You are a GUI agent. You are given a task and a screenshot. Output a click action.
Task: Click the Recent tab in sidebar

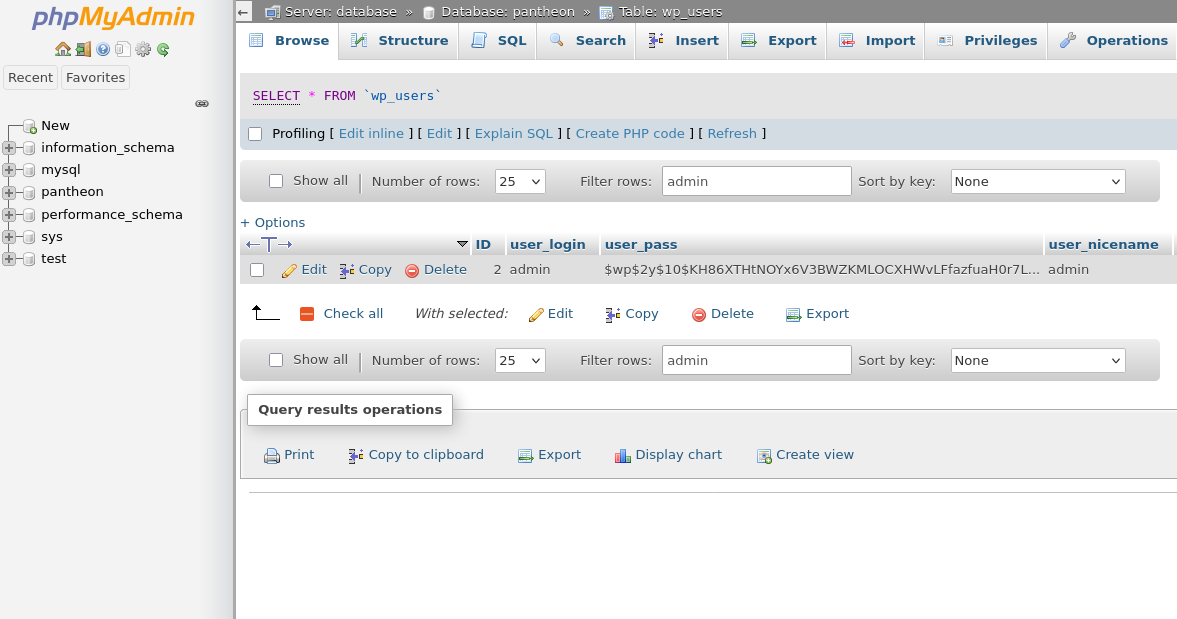(x=30, y=78)
